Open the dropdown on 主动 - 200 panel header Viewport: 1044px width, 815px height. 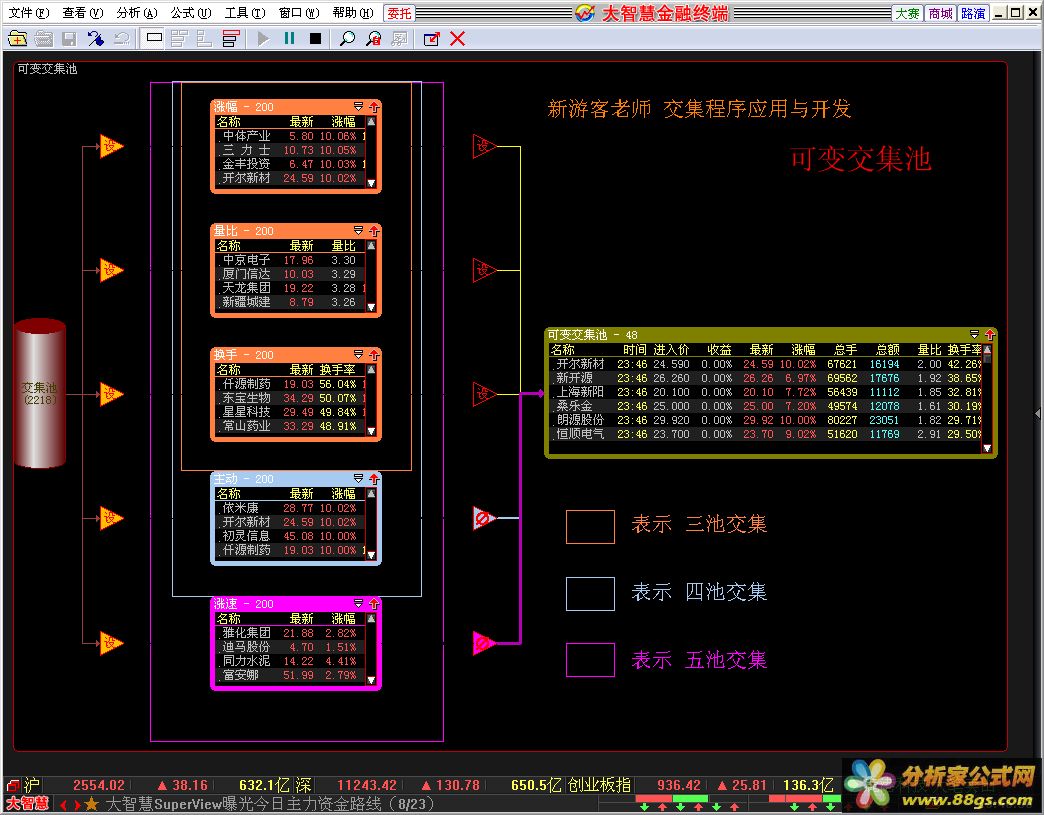(358, 478)
